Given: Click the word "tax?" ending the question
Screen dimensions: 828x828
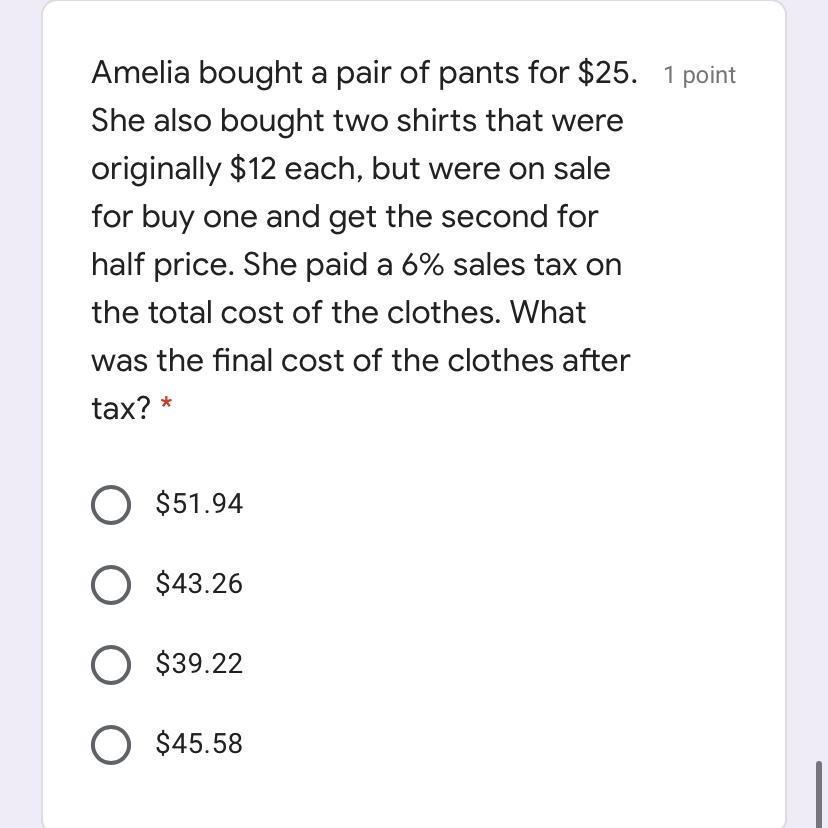Looking at the screenshot, I should pos(120,408).
